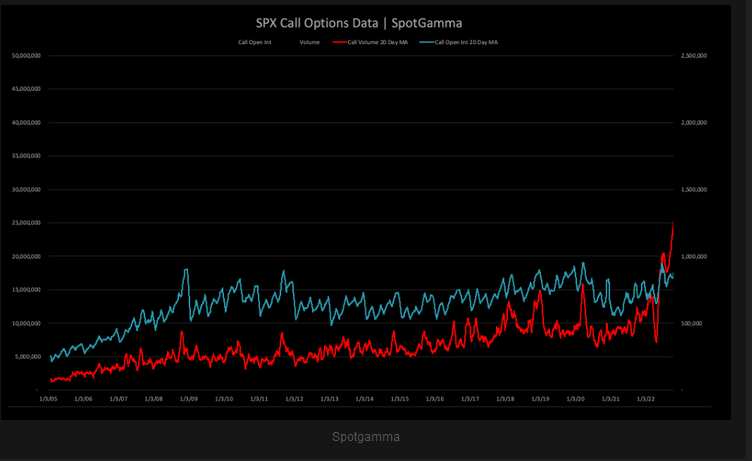Click the 25,000,000 left axis label
This screenshot has height=461, width=752.
pyautogui.click(x=25, y=222)
